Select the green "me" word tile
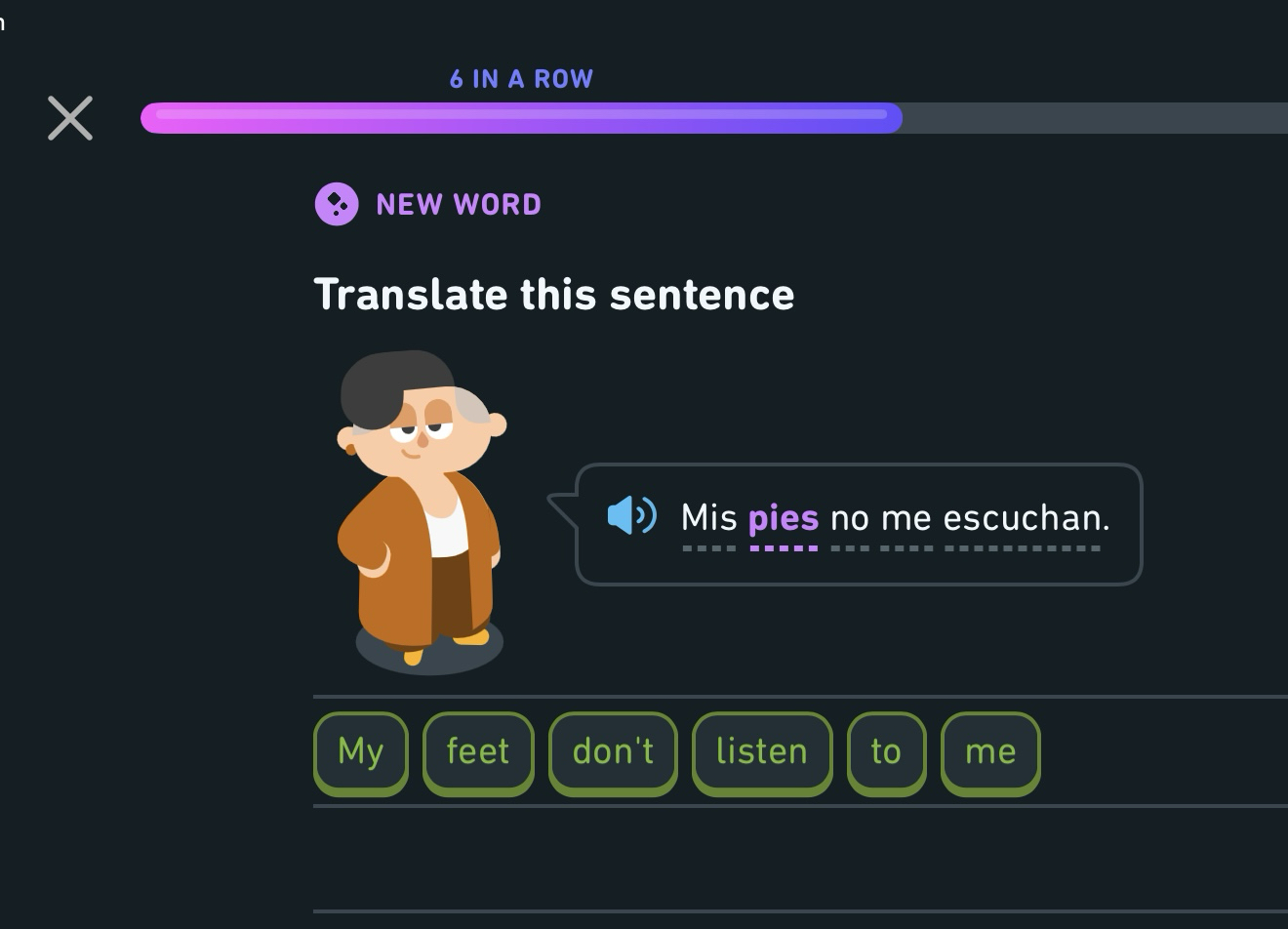The width and height of the screenshot is (1288, 929). click(x=990, y=752)
